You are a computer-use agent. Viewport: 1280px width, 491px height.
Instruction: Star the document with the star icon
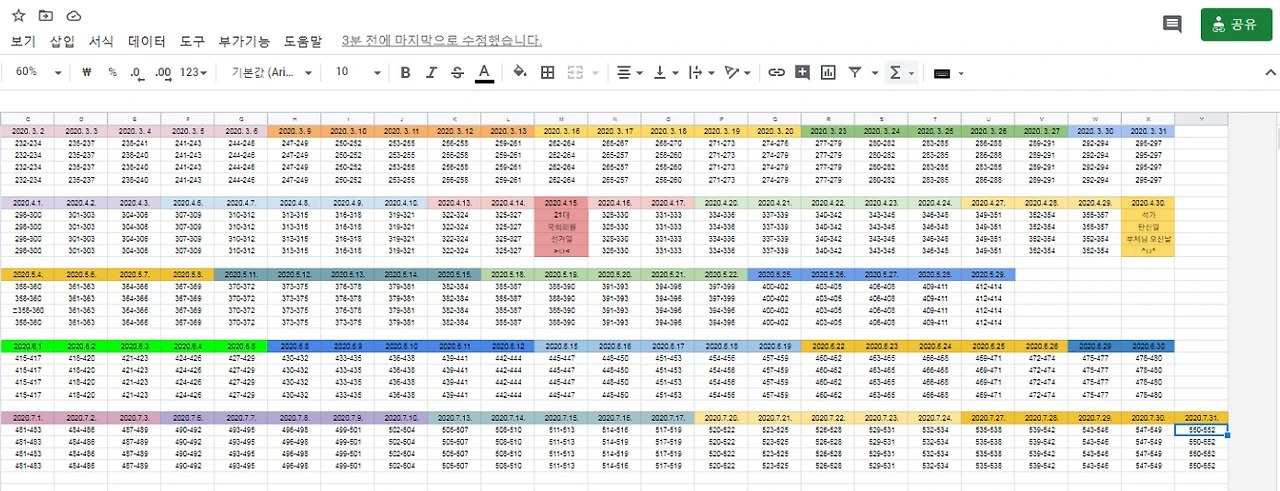18,16
